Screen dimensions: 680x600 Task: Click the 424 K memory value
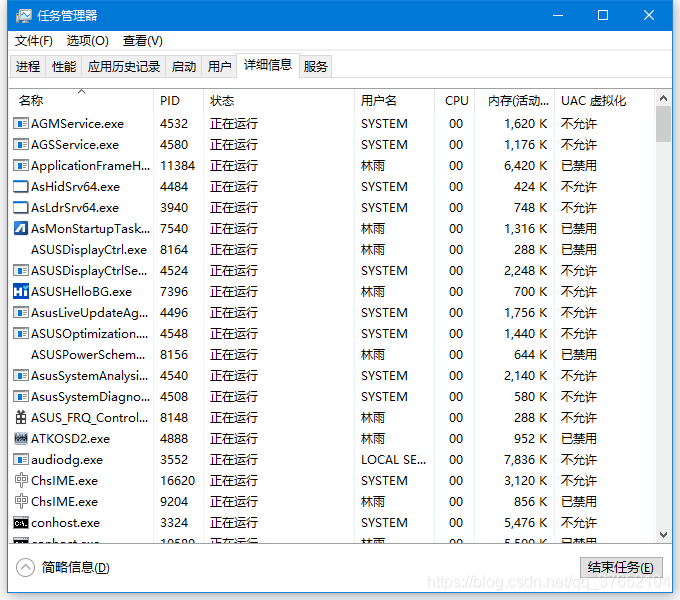coord(530,186)
